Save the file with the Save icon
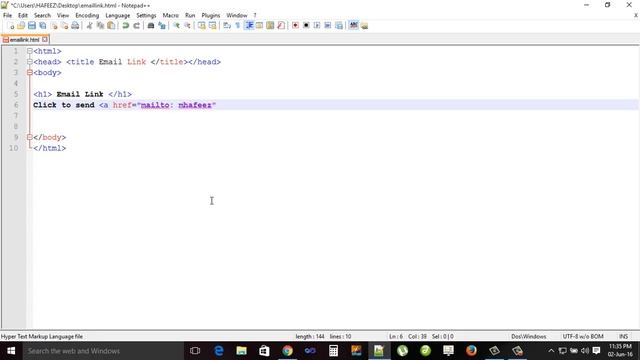This screenshot has height=360, width=640. click(x=32, y=26)
